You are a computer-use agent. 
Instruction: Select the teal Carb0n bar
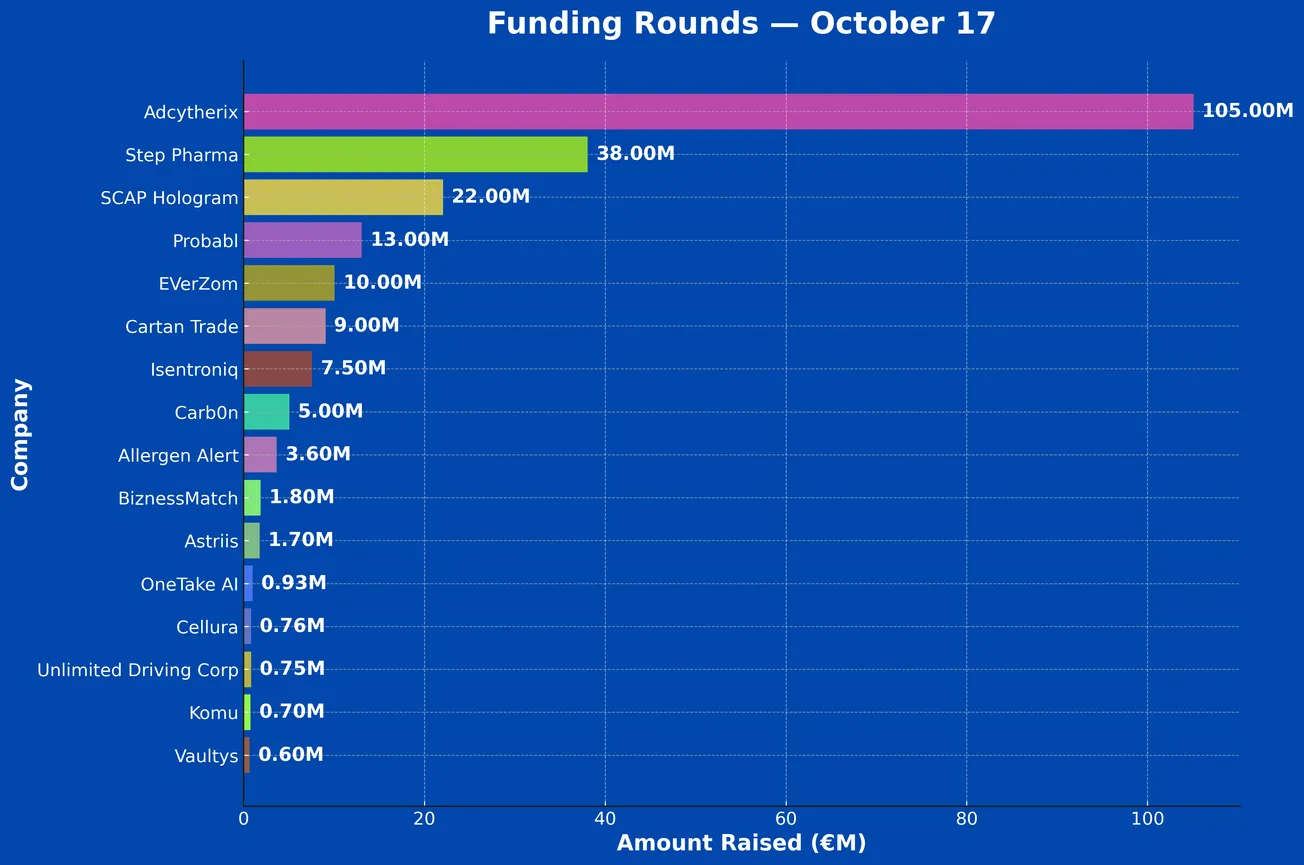(x=266, y=412)
